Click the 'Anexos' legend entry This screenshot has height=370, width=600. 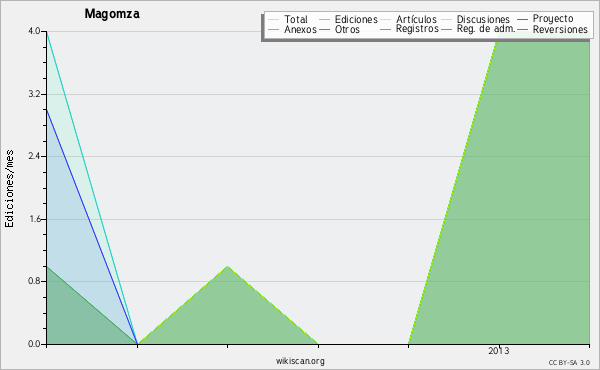[x=300, y=29]
